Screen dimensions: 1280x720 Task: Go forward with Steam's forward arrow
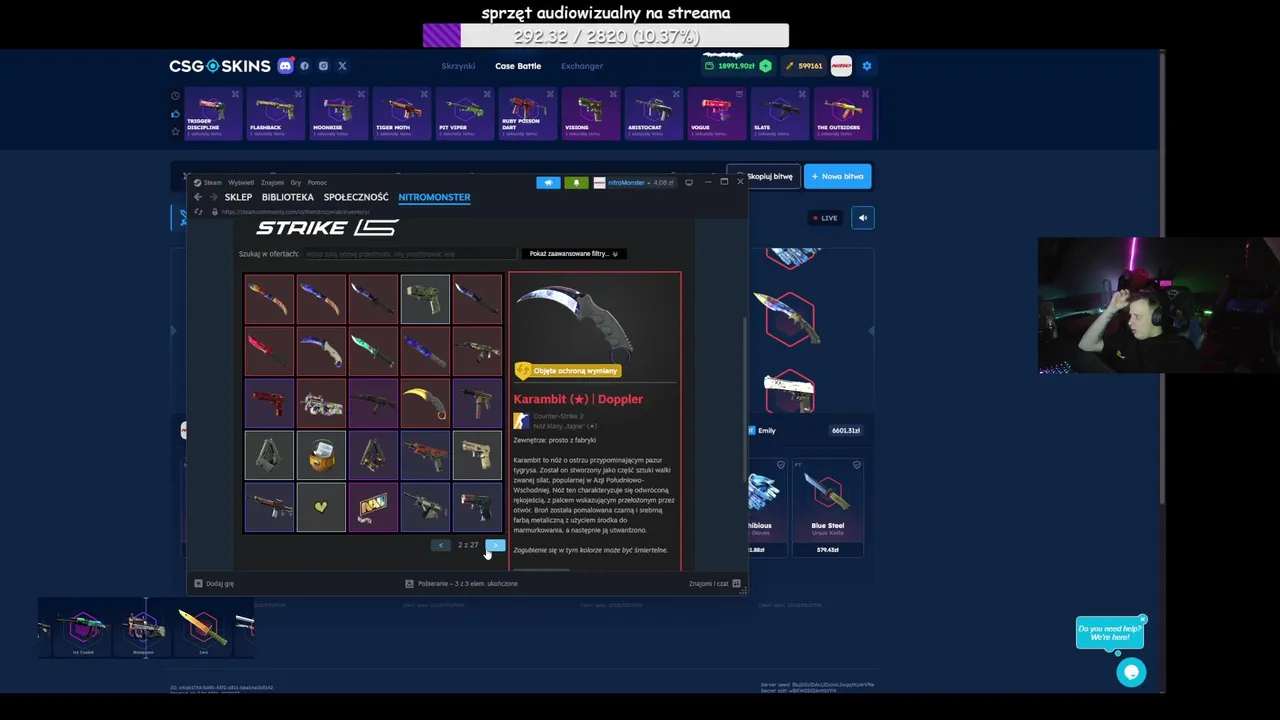[x=212, y=197]
